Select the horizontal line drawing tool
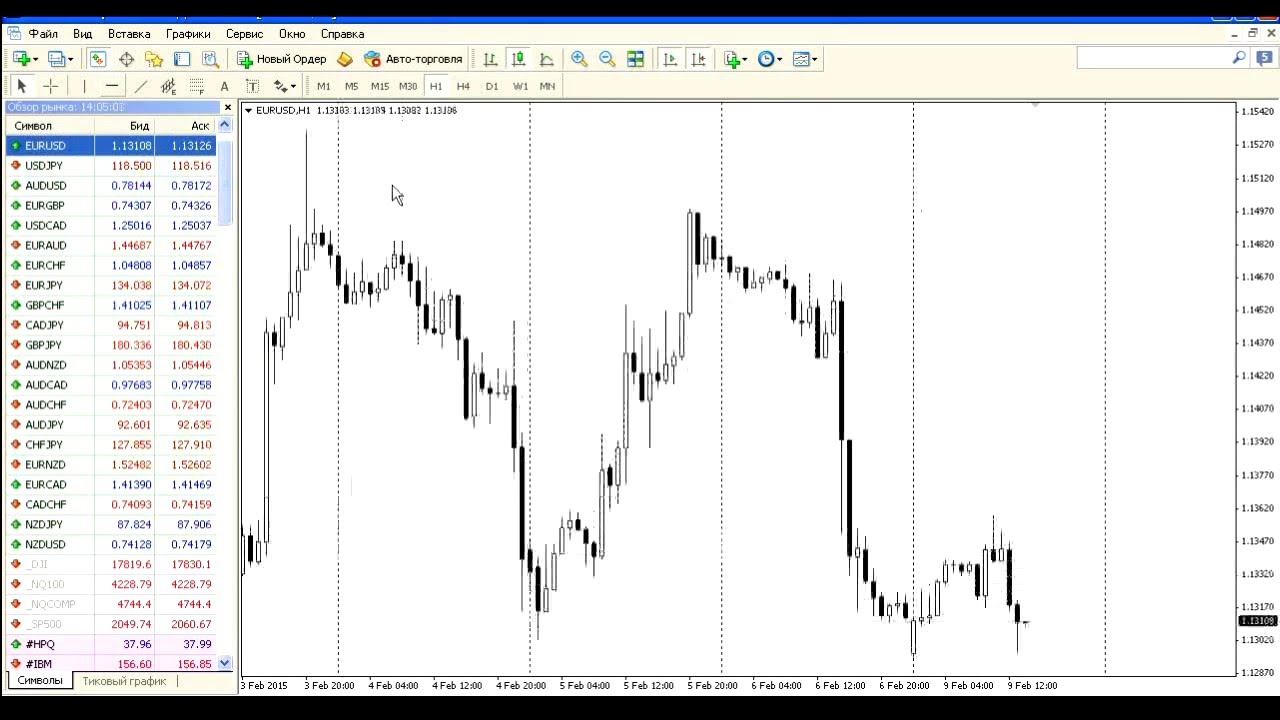Viewport: 1280px width, 720px height. click(x=112, y=86)
